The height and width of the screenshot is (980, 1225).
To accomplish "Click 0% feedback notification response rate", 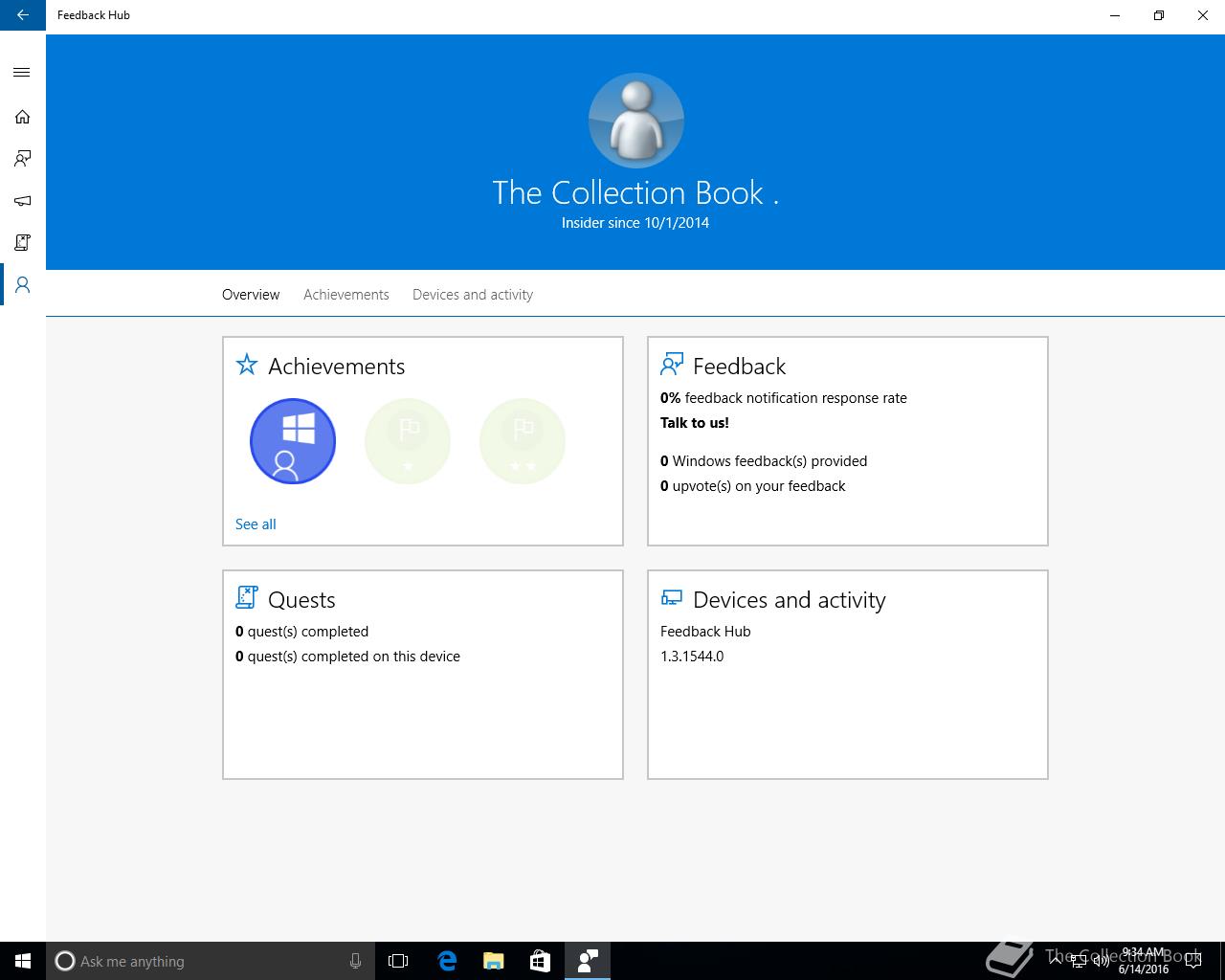I will [784, 398].
